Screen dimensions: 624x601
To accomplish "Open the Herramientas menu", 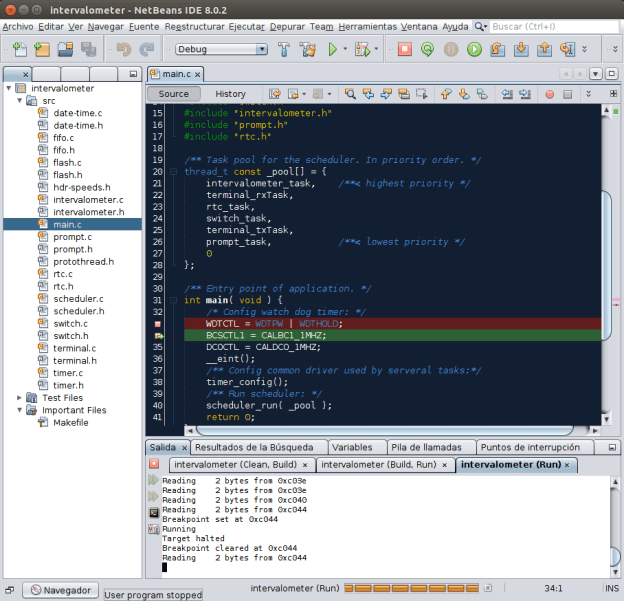I will tap(370, 26).
